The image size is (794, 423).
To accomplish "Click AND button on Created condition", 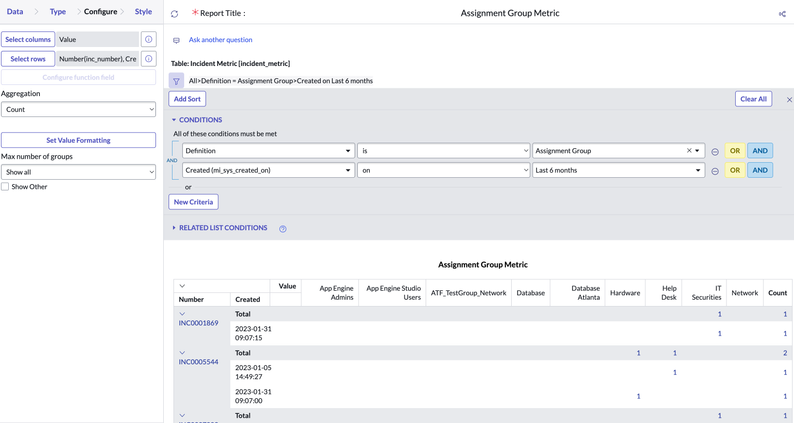I will point(760,170).
